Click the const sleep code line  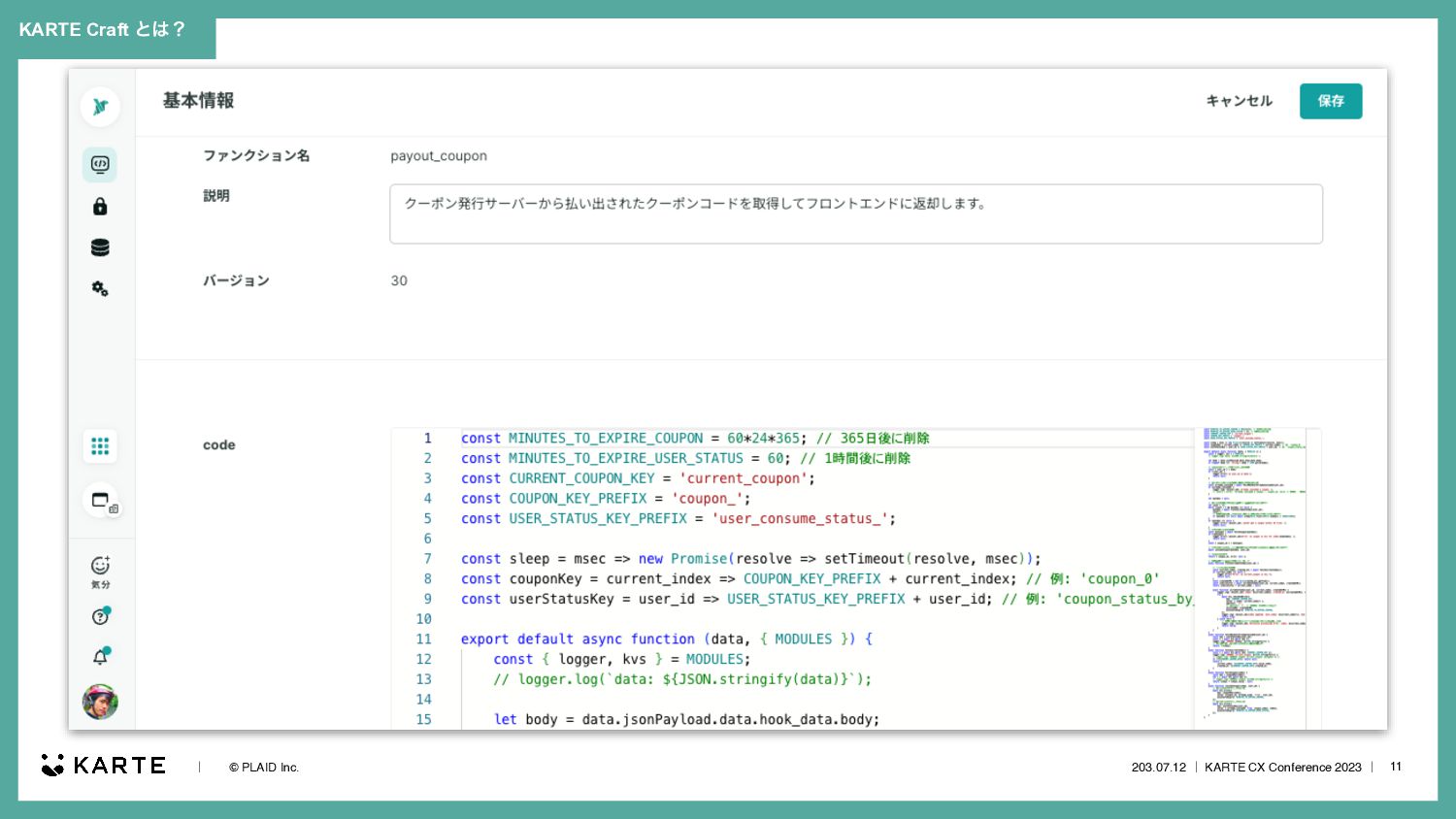[750, 559]
